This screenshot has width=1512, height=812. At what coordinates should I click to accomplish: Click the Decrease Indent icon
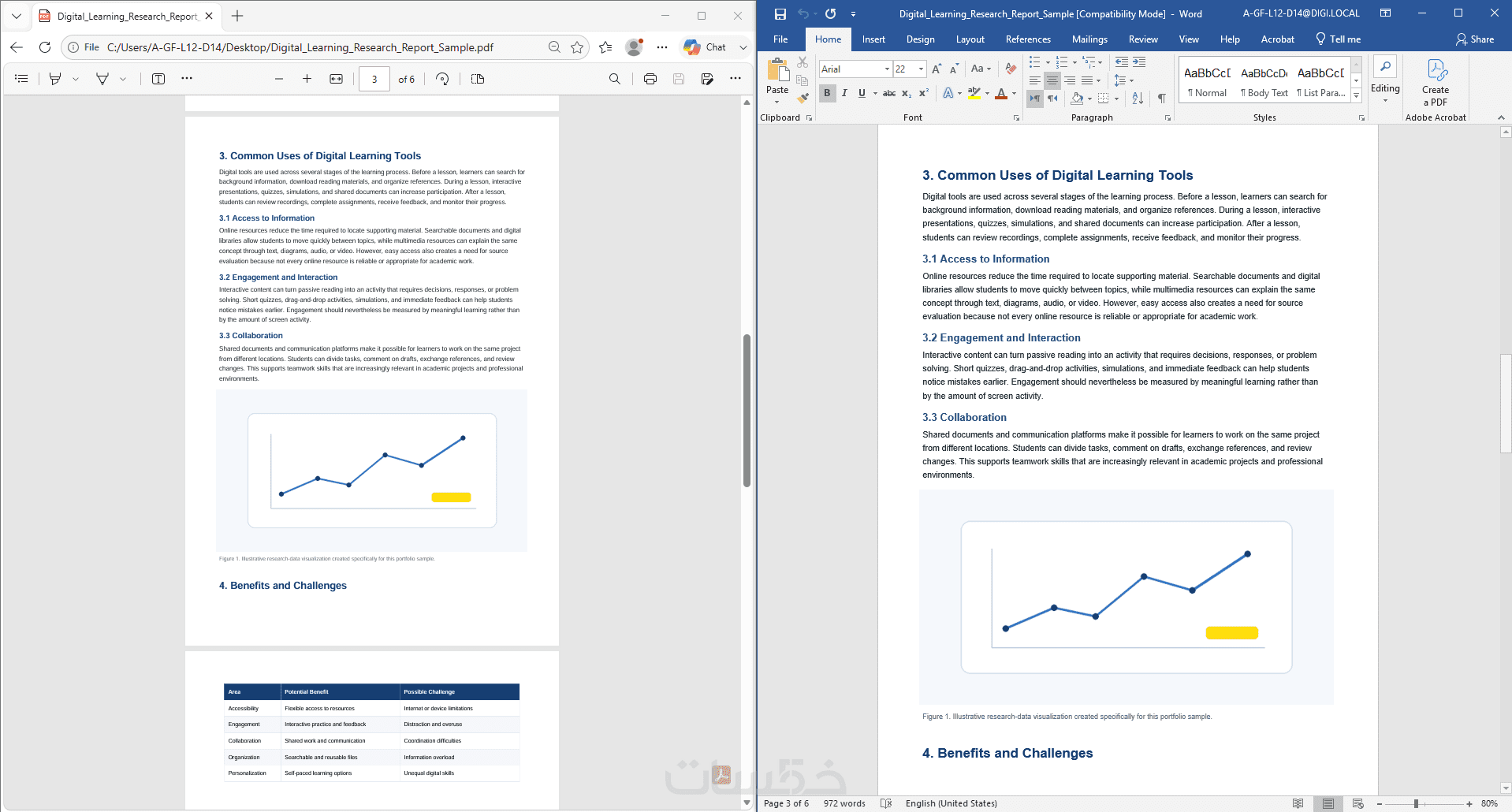[1122, 61]
